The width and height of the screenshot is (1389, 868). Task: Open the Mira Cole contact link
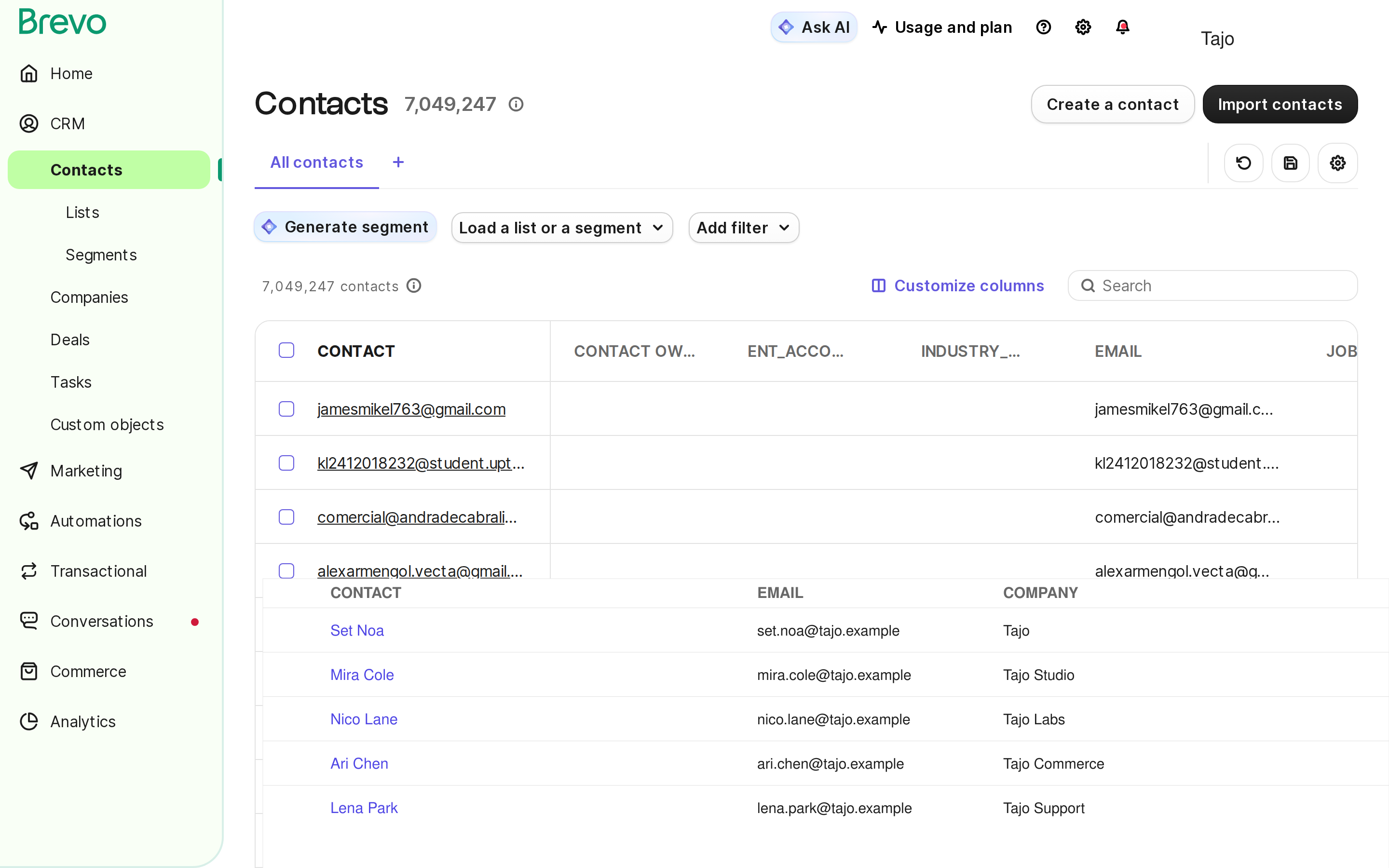(x=362, y=675)
